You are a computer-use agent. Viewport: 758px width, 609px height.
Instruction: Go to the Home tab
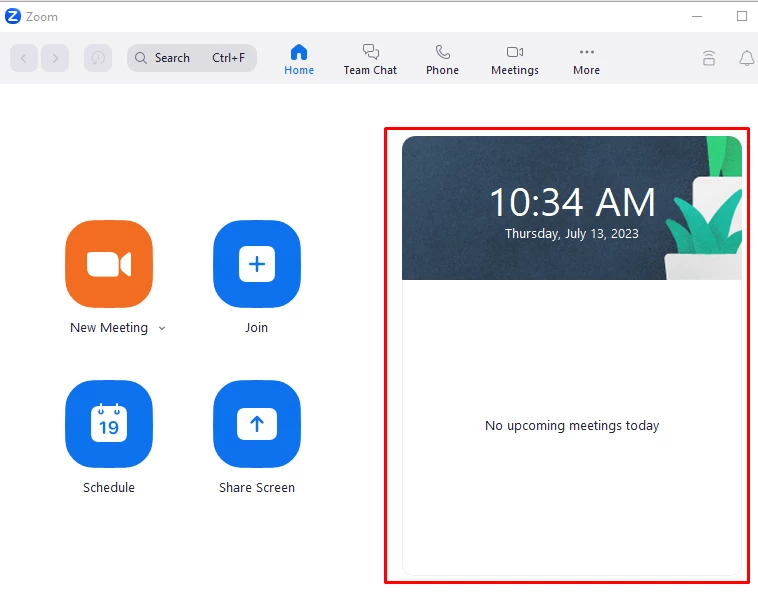(x=299, y=59)
